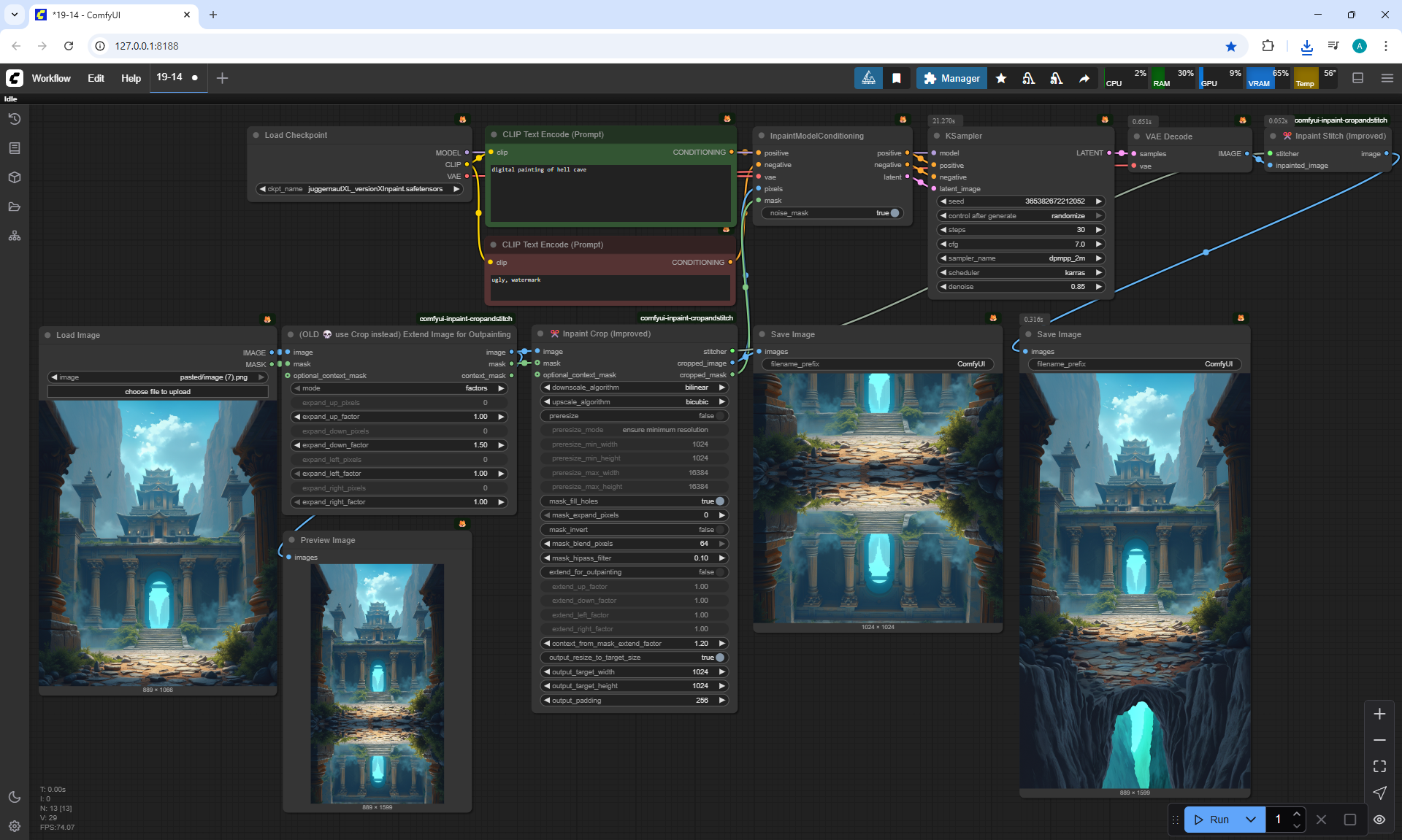Click the Manager button
Image resolution: width=1402 pixels, height=840 pixels.
coord(951,78)
